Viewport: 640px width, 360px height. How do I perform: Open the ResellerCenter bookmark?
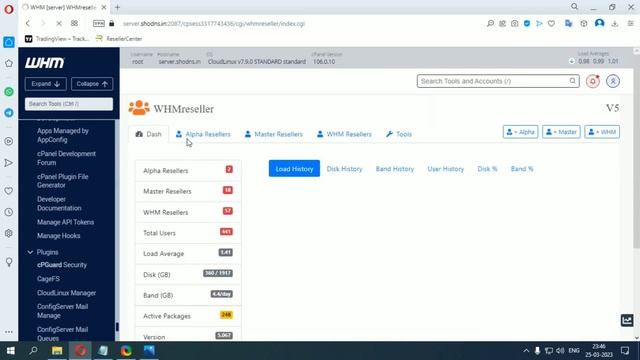coord(119,39)
